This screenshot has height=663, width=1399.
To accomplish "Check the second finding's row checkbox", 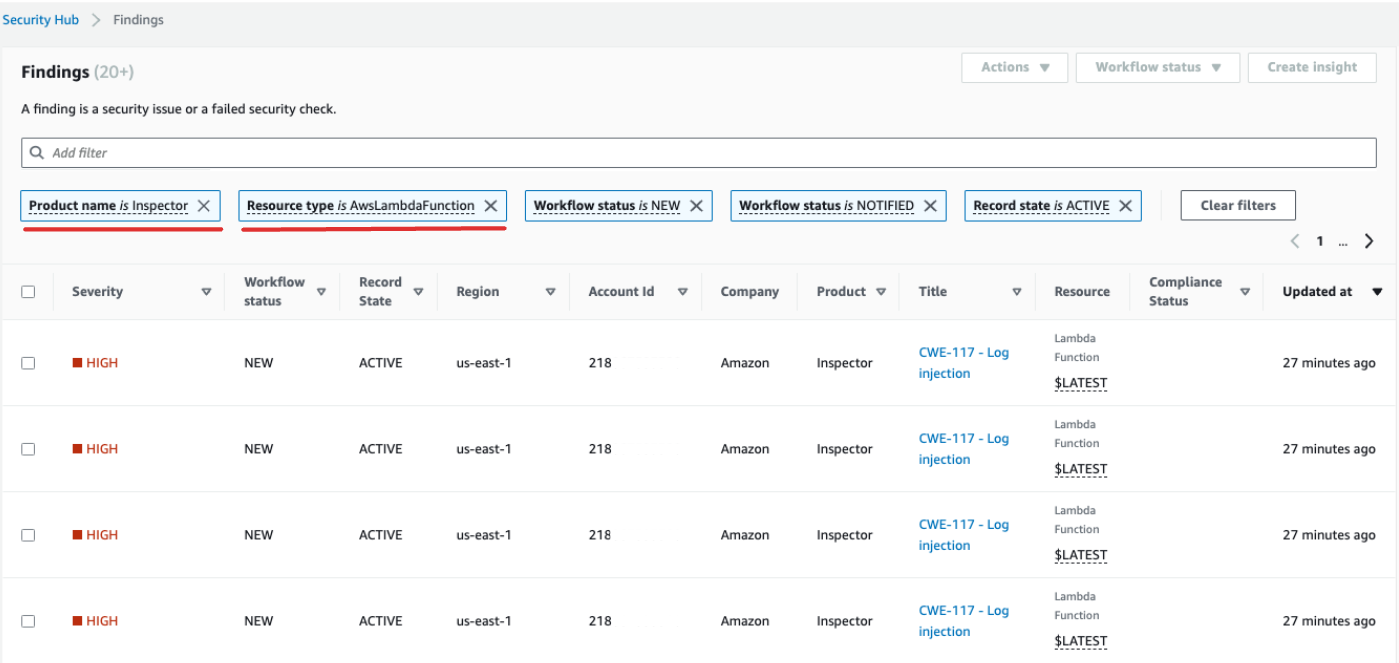I will click(x=28, y=448).
